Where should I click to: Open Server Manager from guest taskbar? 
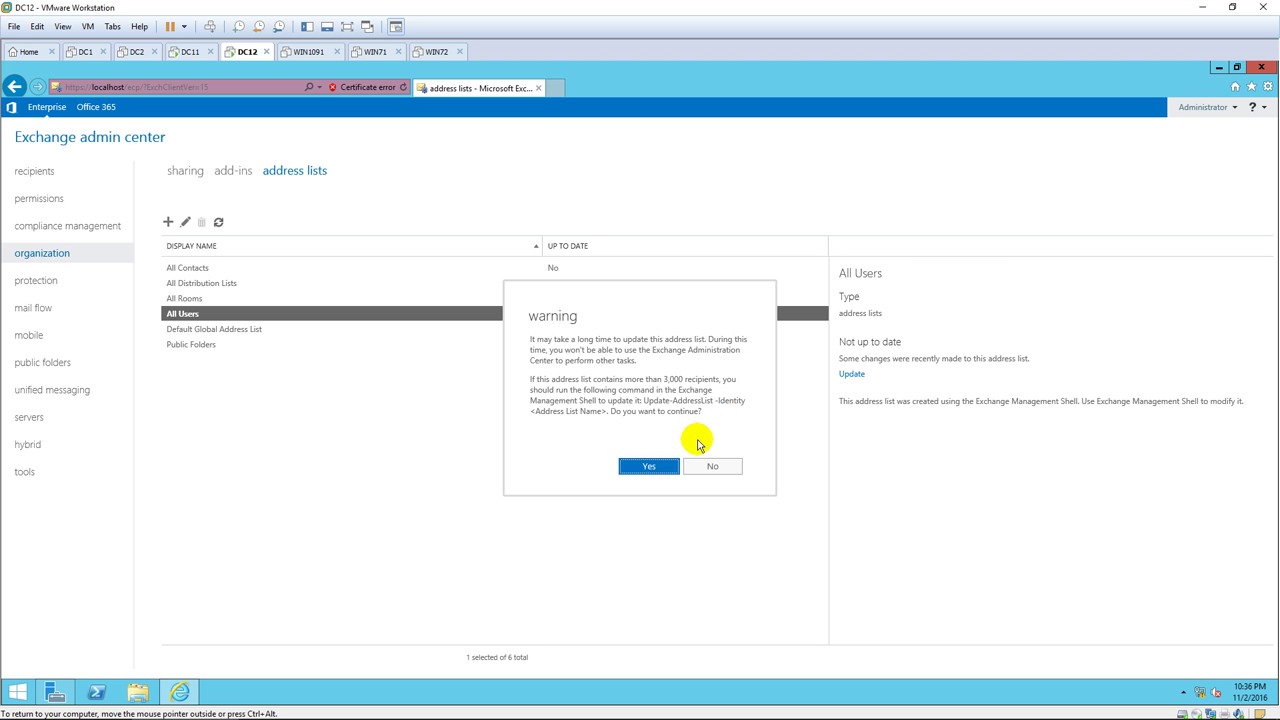click(x=55, y=692)
